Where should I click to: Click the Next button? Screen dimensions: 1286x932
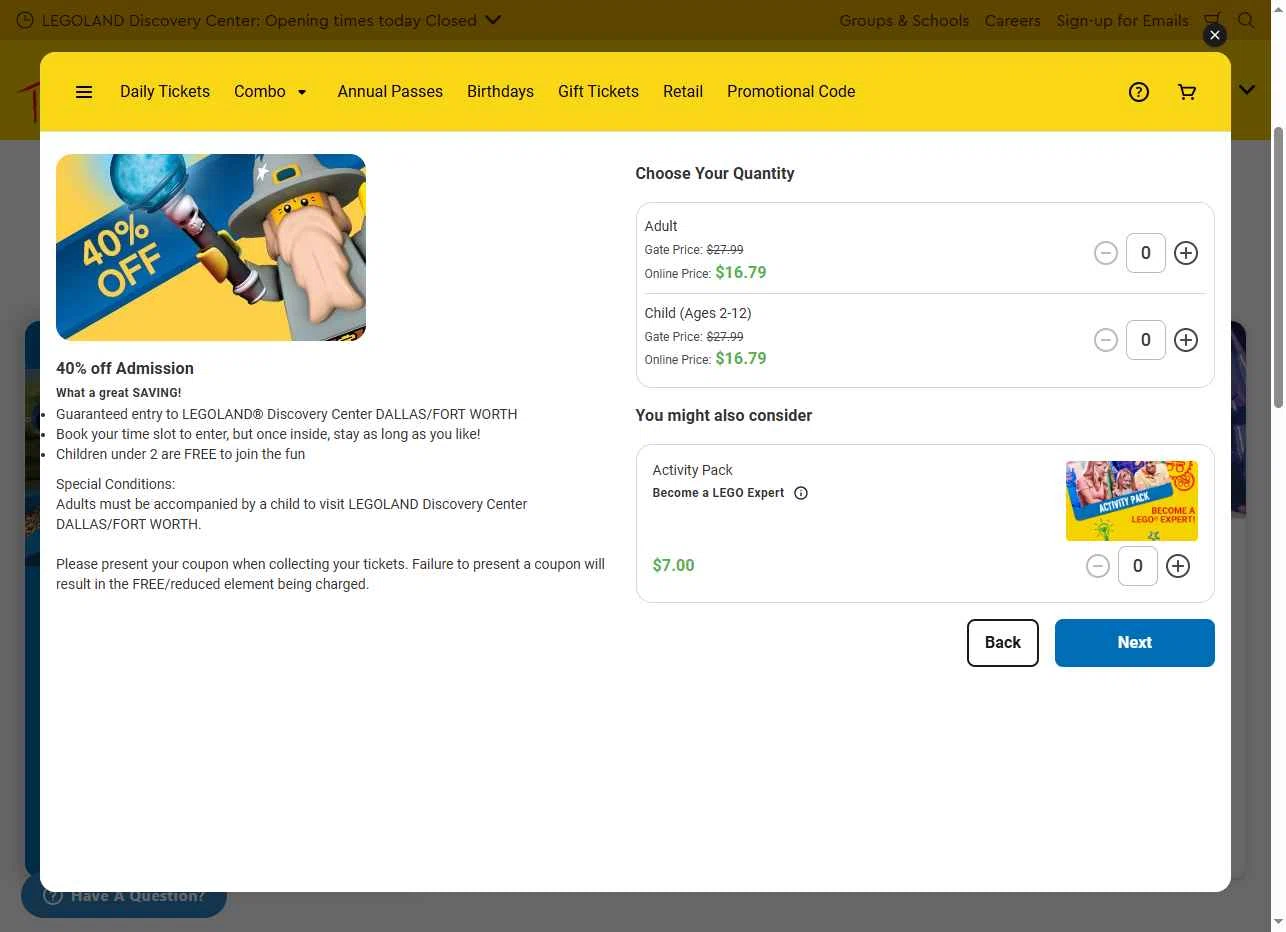click(x=1135, y=643)
